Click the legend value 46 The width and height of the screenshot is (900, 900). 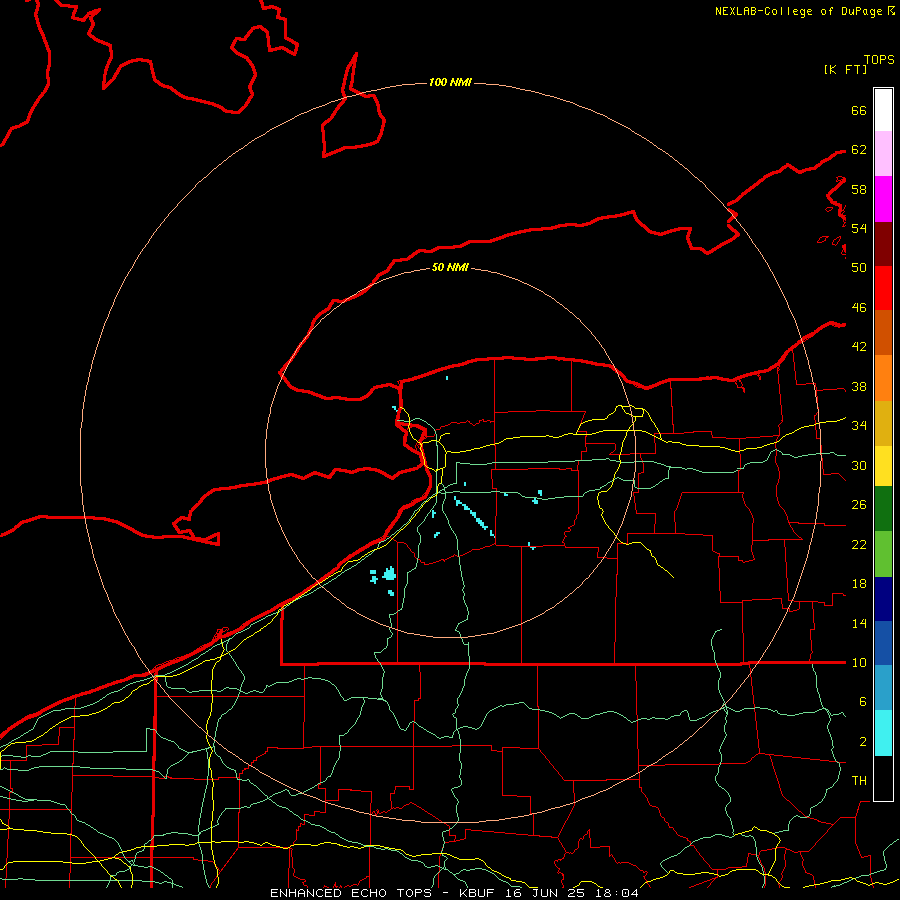point(859,308)
